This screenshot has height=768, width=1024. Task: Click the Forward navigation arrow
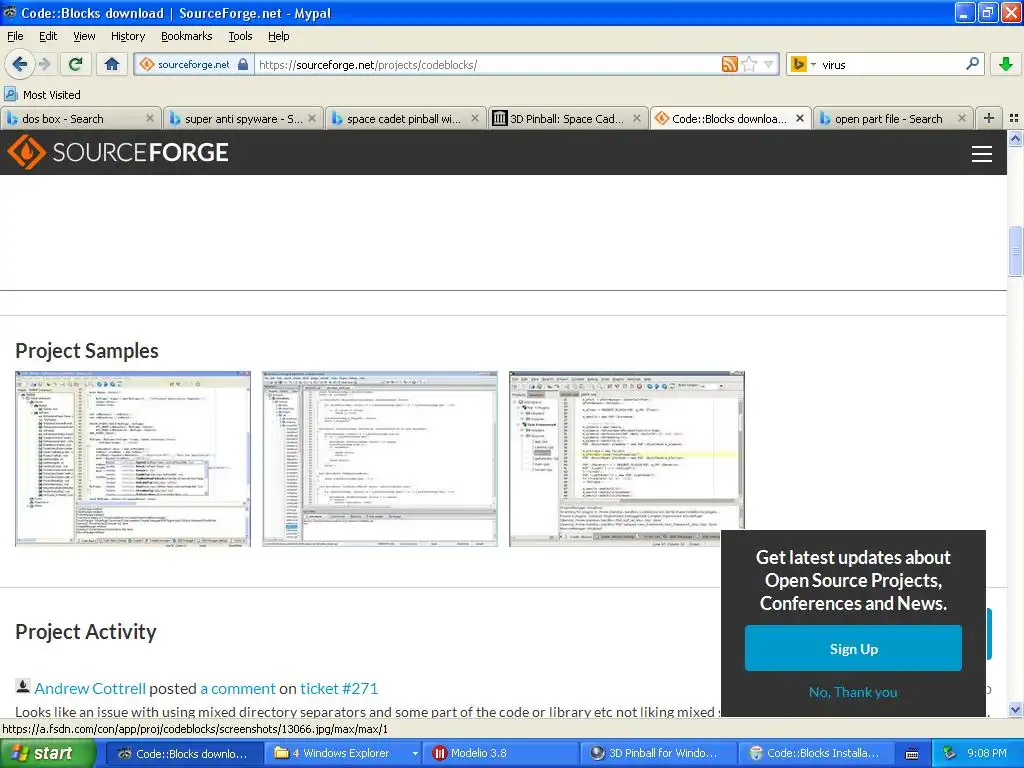pos(44,64)
